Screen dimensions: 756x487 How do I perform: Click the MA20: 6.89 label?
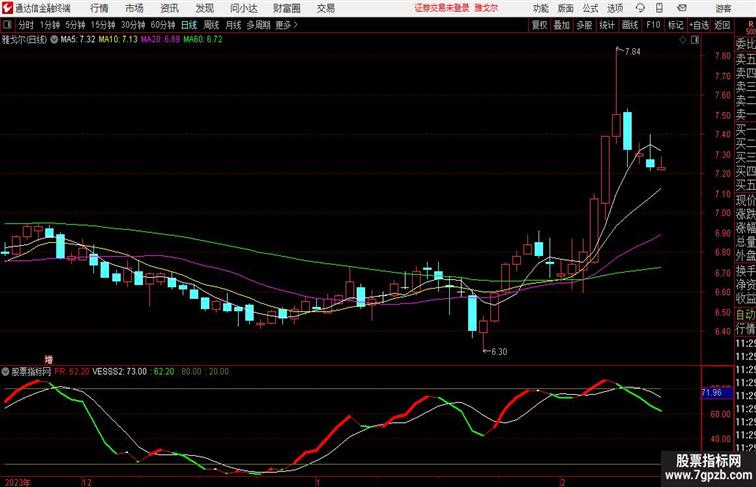(x=161, y=40)
